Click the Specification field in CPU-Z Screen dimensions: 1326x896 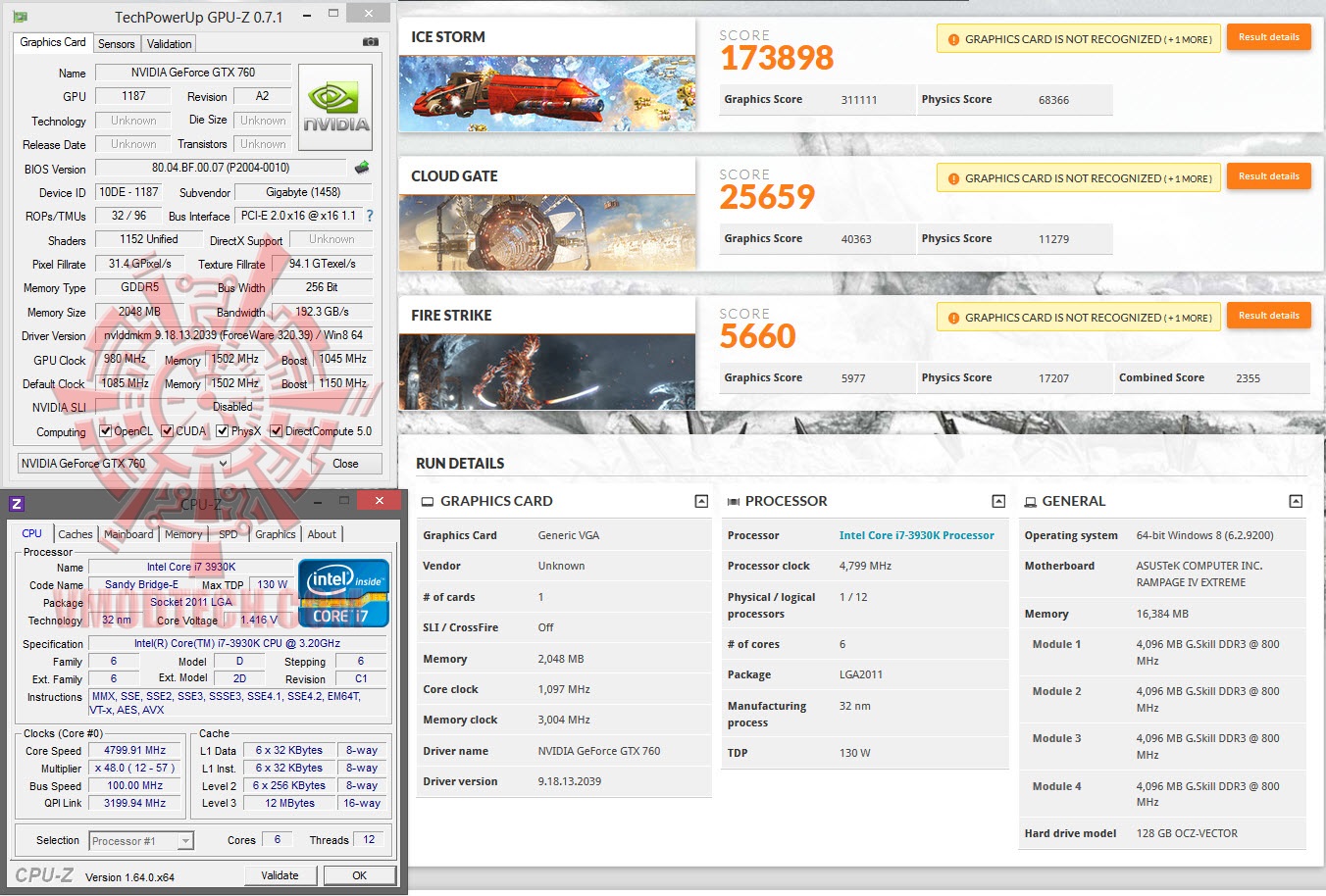pyautogui.click(x=237, y=644)
